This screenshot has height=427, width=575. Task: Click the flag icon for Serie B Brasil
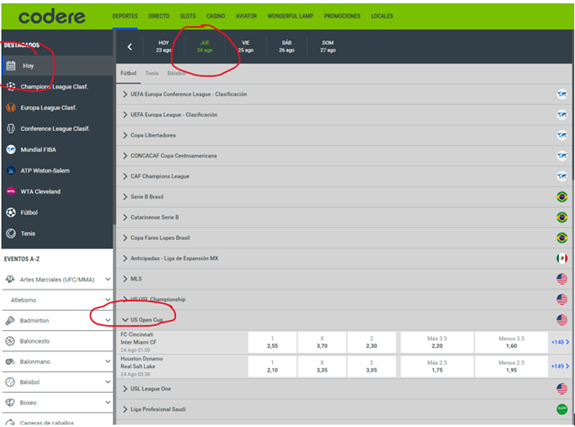tap(562, 197)
